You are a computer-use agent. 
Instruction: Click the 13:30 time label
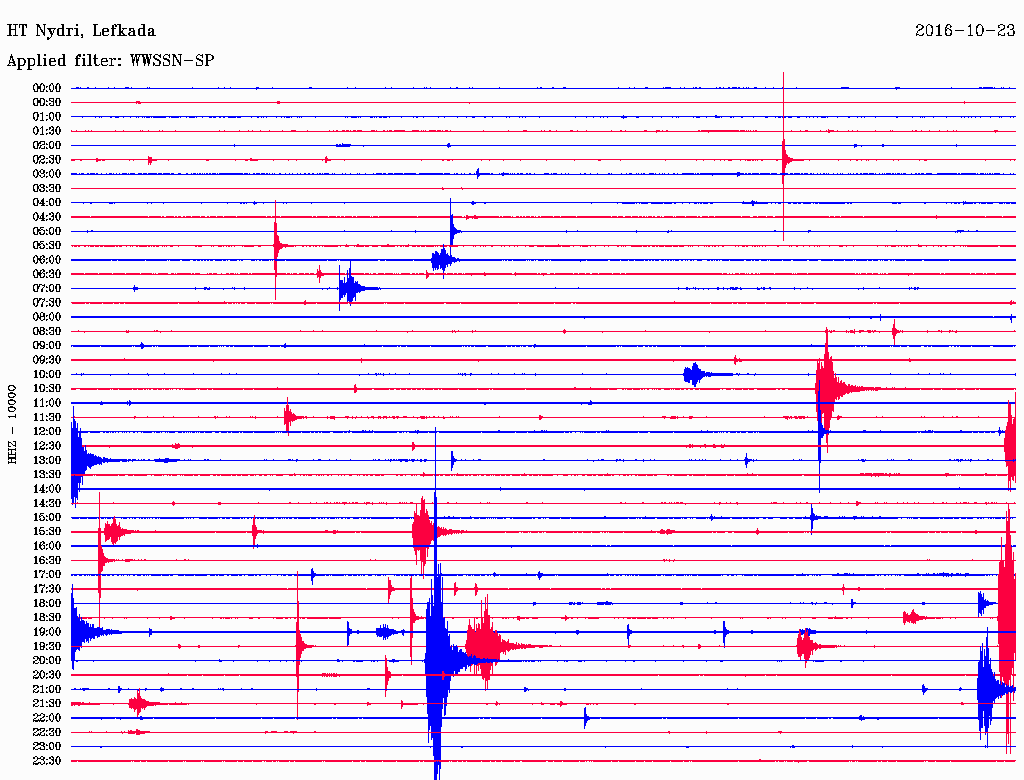coord(47,475)
